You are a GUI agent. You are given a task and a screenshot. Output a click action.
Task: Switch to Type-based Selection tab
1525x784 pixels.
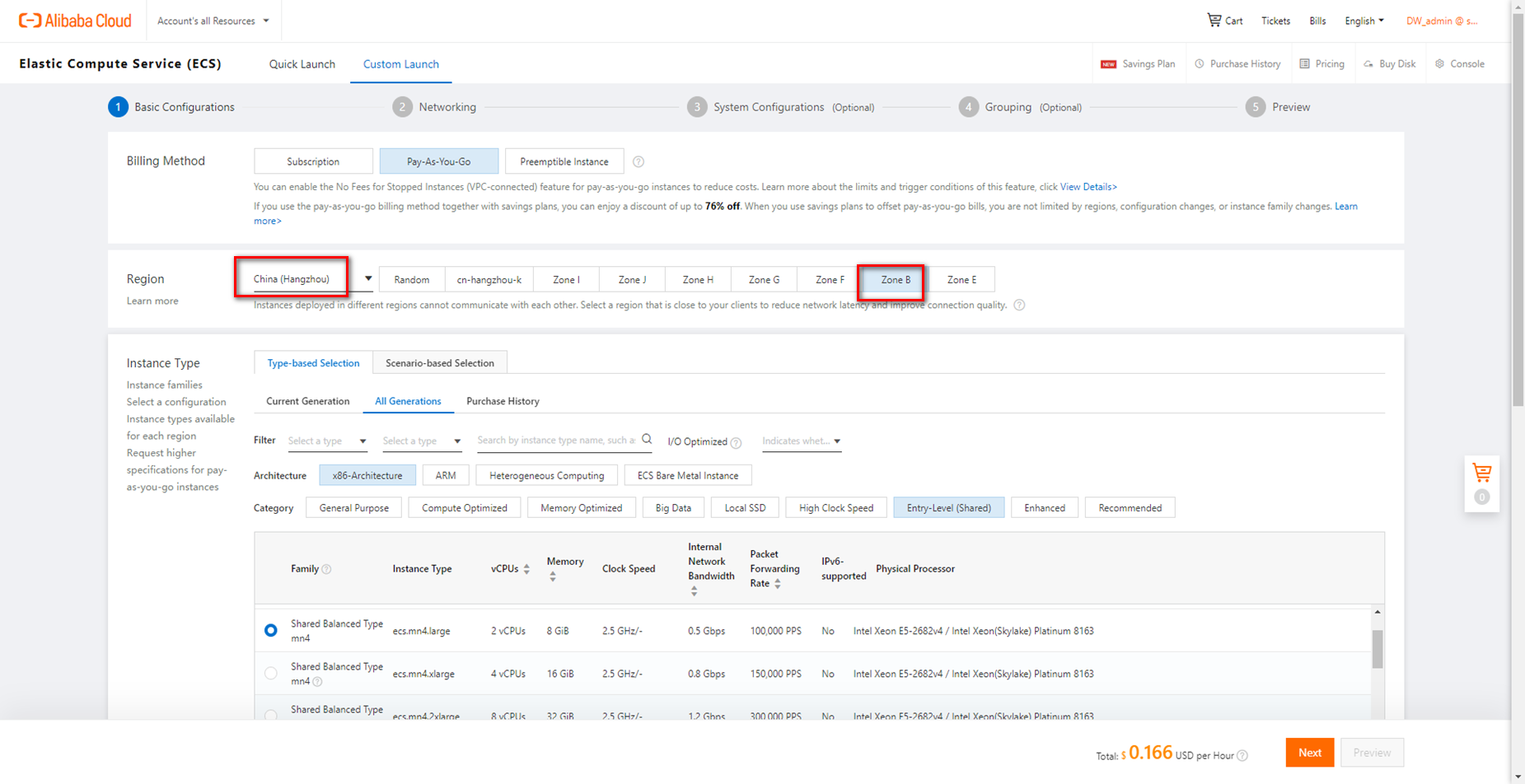coord(313,363)
